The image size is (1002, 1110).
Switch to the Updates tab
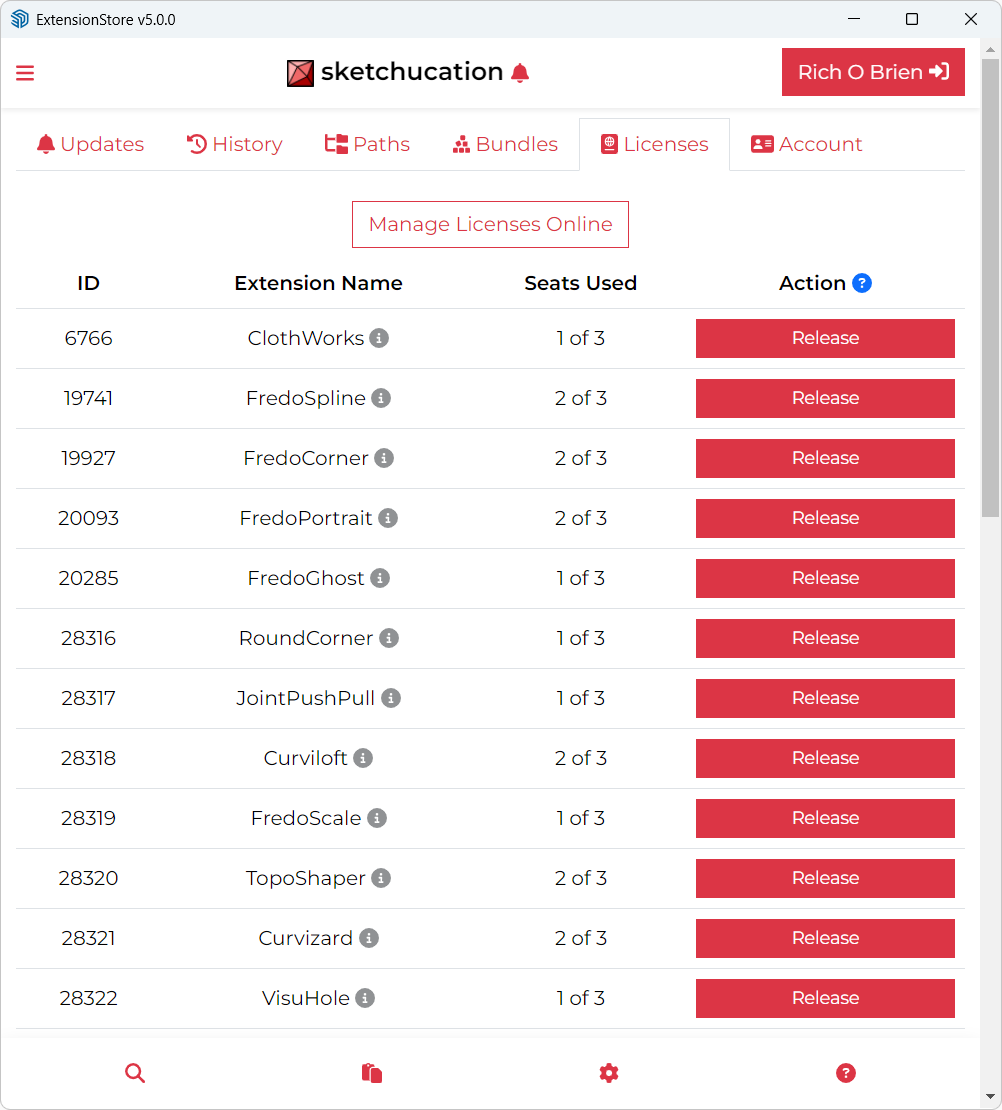coord(90,144)
